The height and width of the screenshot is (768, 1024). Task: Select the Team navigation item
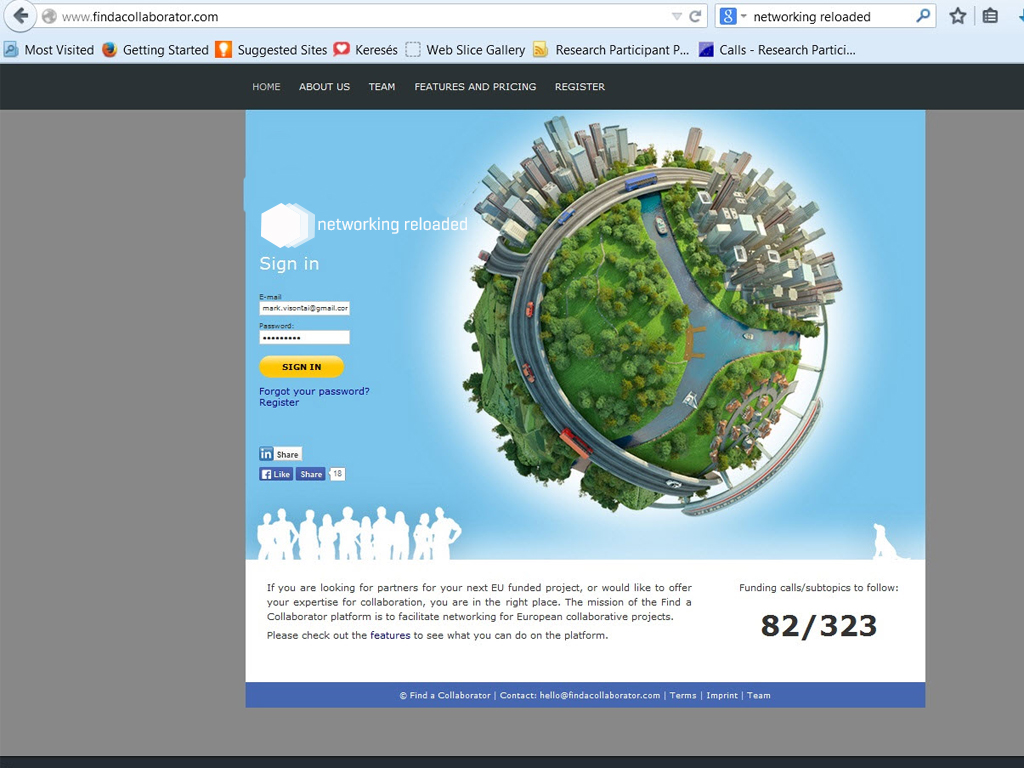coord(382,87)
